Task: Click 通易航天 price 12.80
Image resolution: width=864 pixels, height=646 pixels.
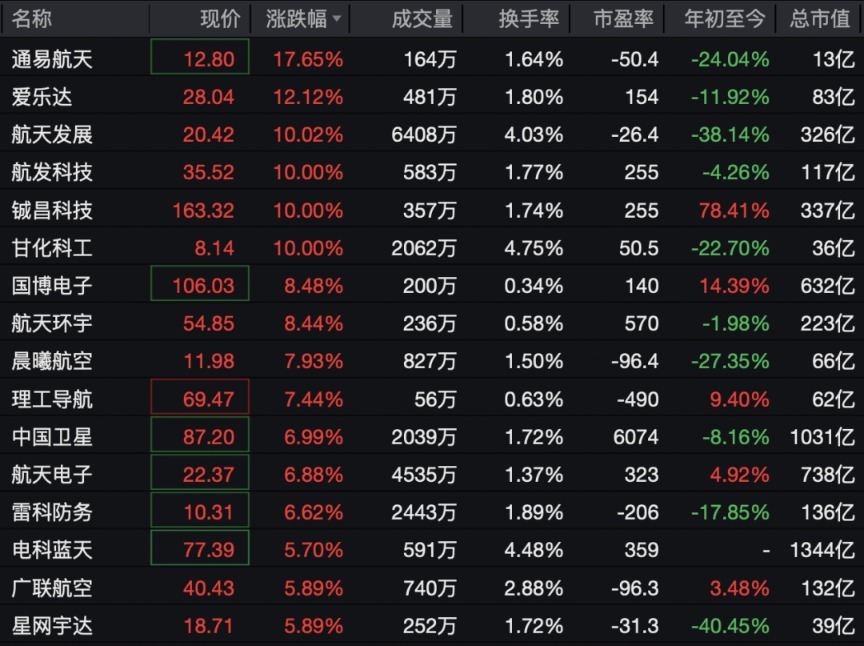Action: (209, 59)
